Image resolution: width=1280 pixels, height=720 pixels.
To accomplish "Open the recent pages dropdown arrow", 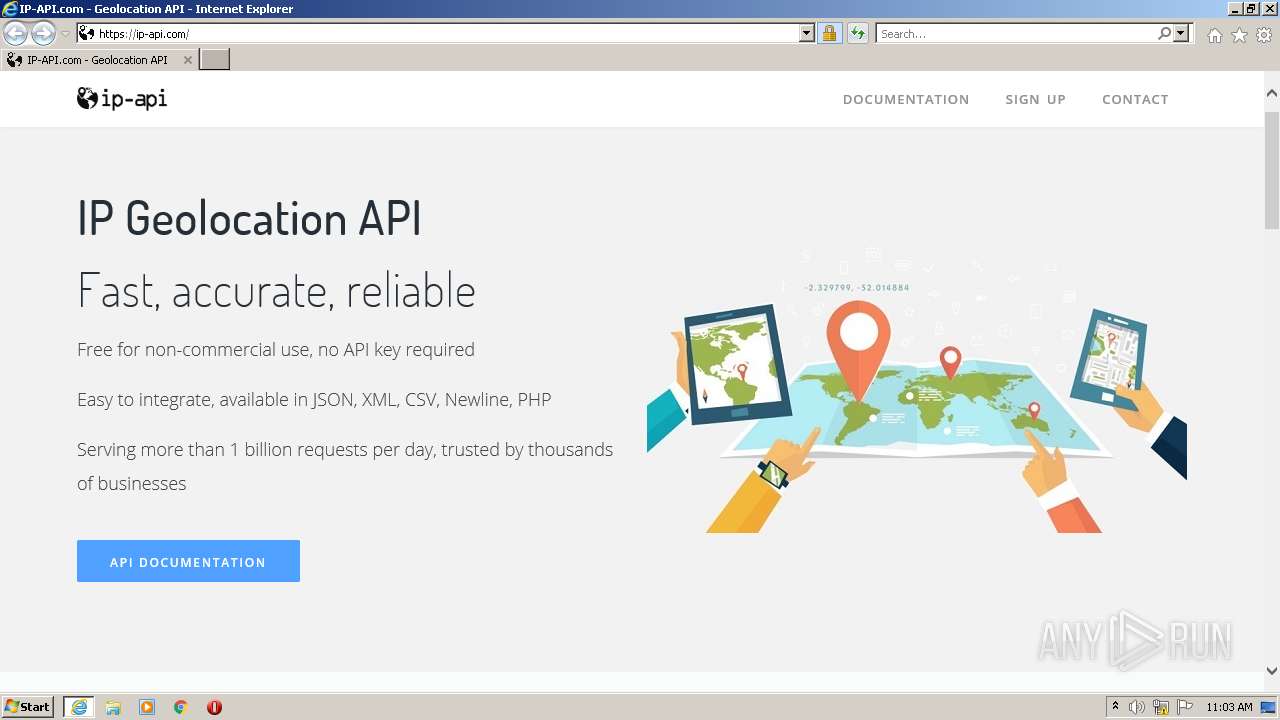I will pyautogui.click(x=66, y=34).
